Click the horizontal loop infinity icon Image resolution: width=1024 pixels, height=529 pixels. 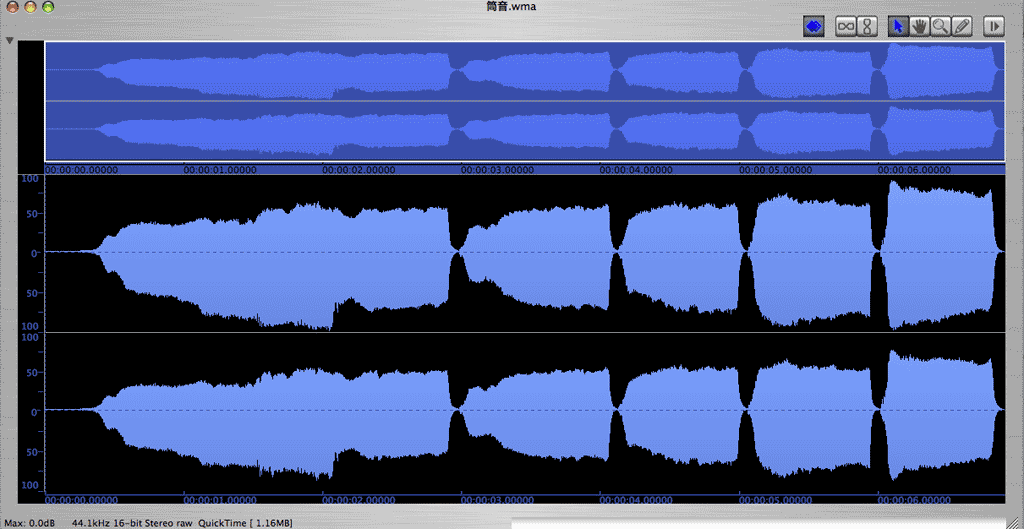click(x=846, y=27)
